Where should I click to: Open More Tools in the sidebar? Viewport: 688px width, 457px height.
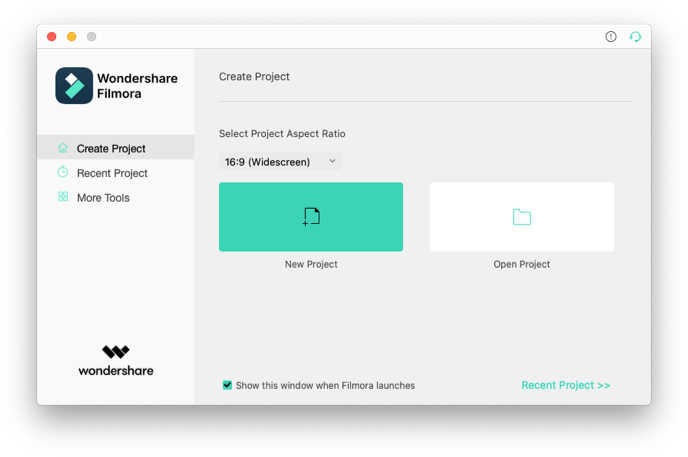[116, 197]
